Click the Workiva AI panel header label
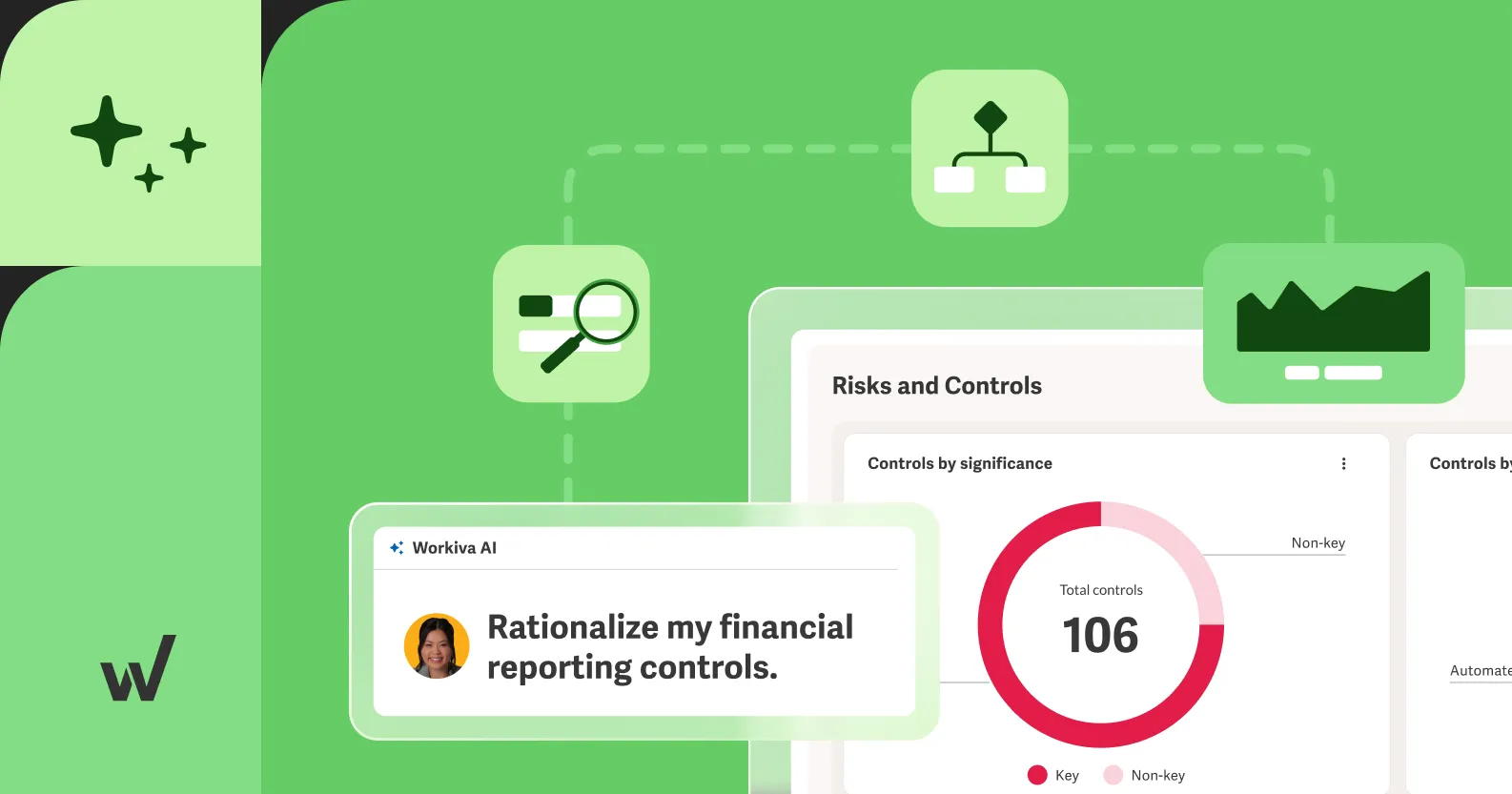This screenshot has height=794, width=1512. 455,548
